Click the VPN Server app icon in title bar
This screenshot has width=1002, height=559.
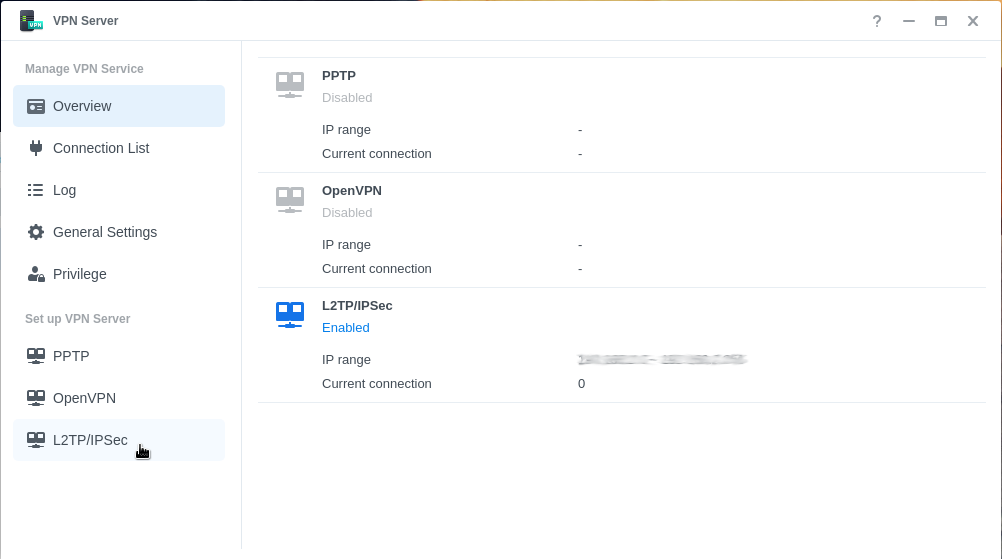[31, 20]
